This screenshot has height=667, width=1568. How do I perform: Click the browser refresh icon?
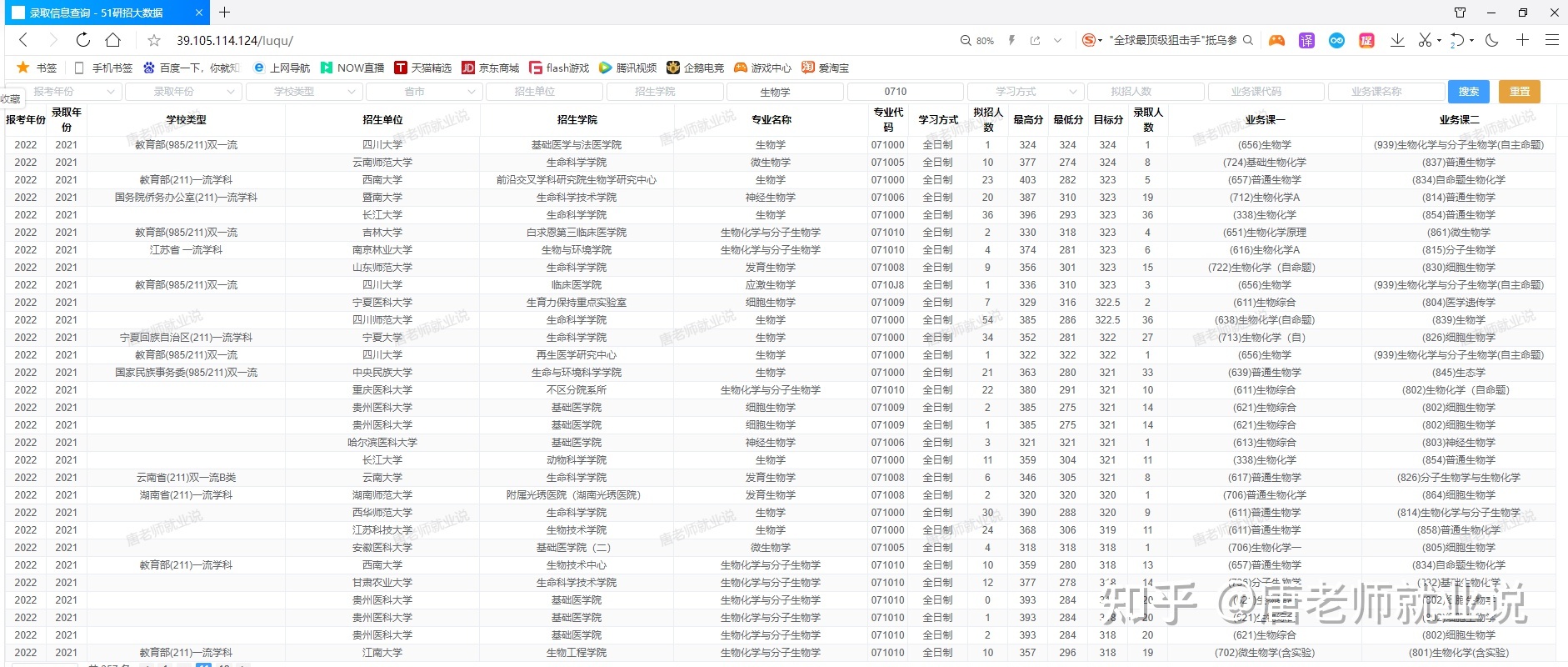tap(82, 40)
